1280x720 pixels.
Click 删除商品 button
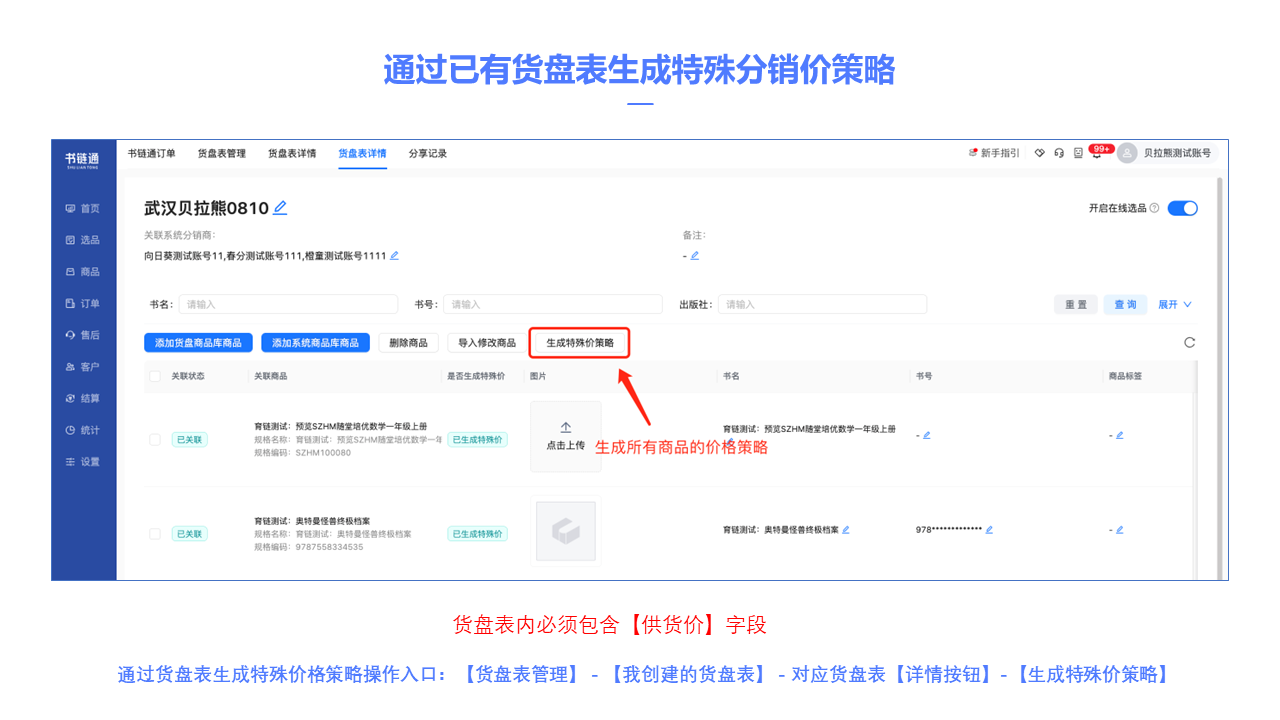coord(408,343)
